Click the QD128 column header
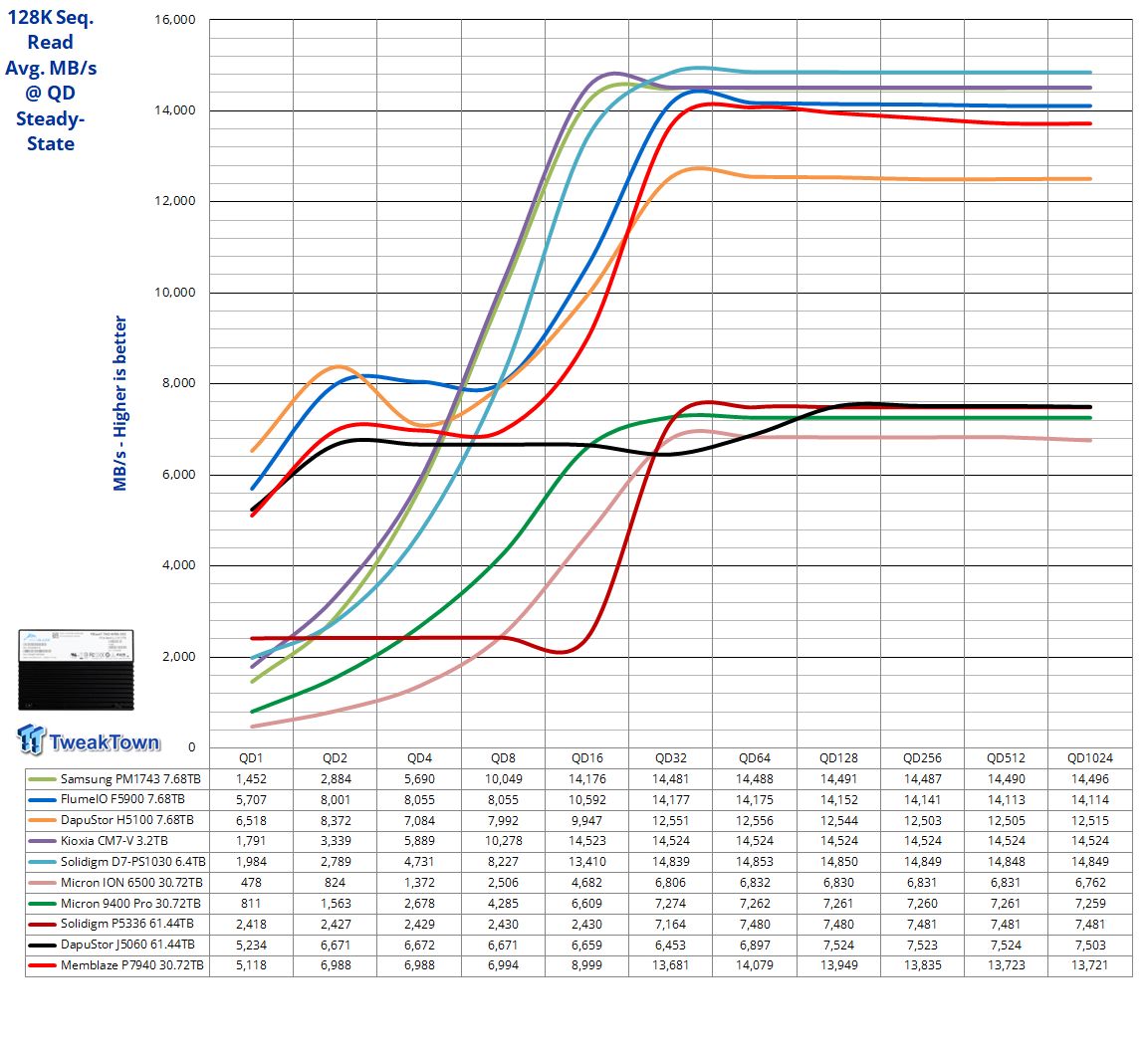1148x1052 pixels. pyautogui.click(x=838, y=758)
